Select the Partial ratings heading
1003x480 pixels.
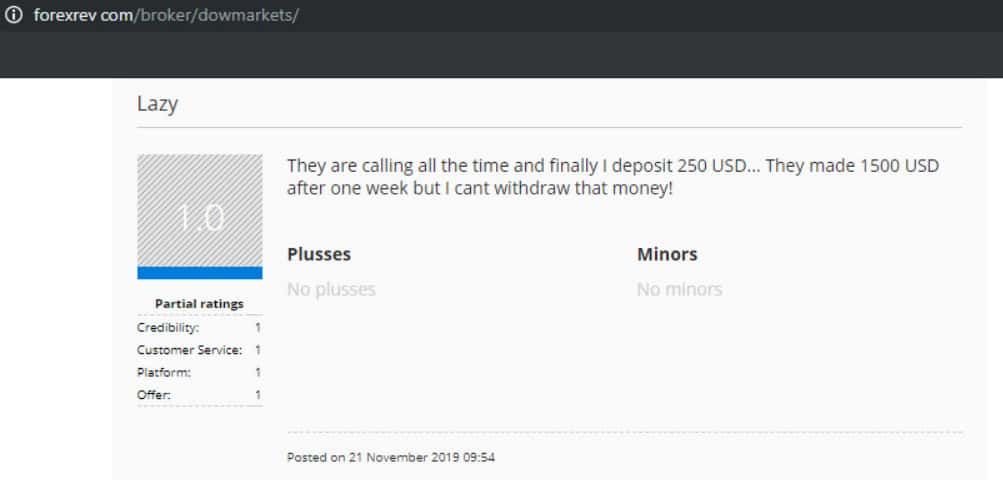pos(199,303)
